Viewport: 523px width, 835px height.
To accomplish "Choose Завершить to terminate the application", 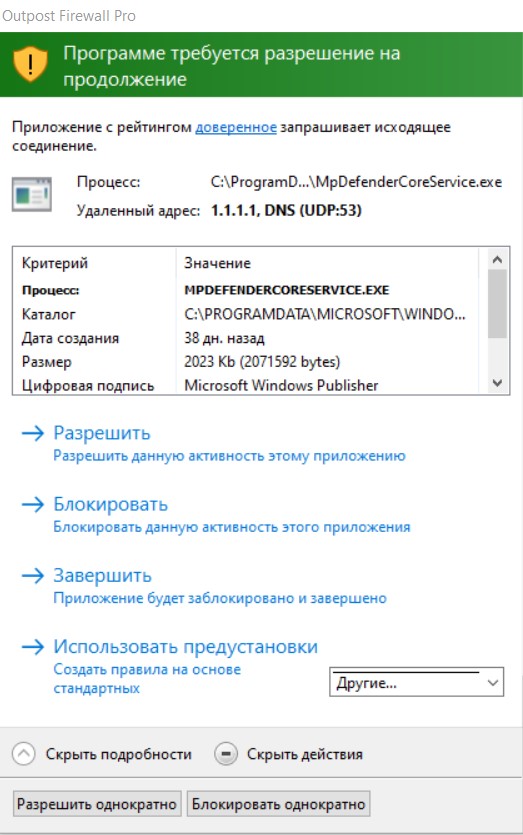I will [x=102, y=575].
